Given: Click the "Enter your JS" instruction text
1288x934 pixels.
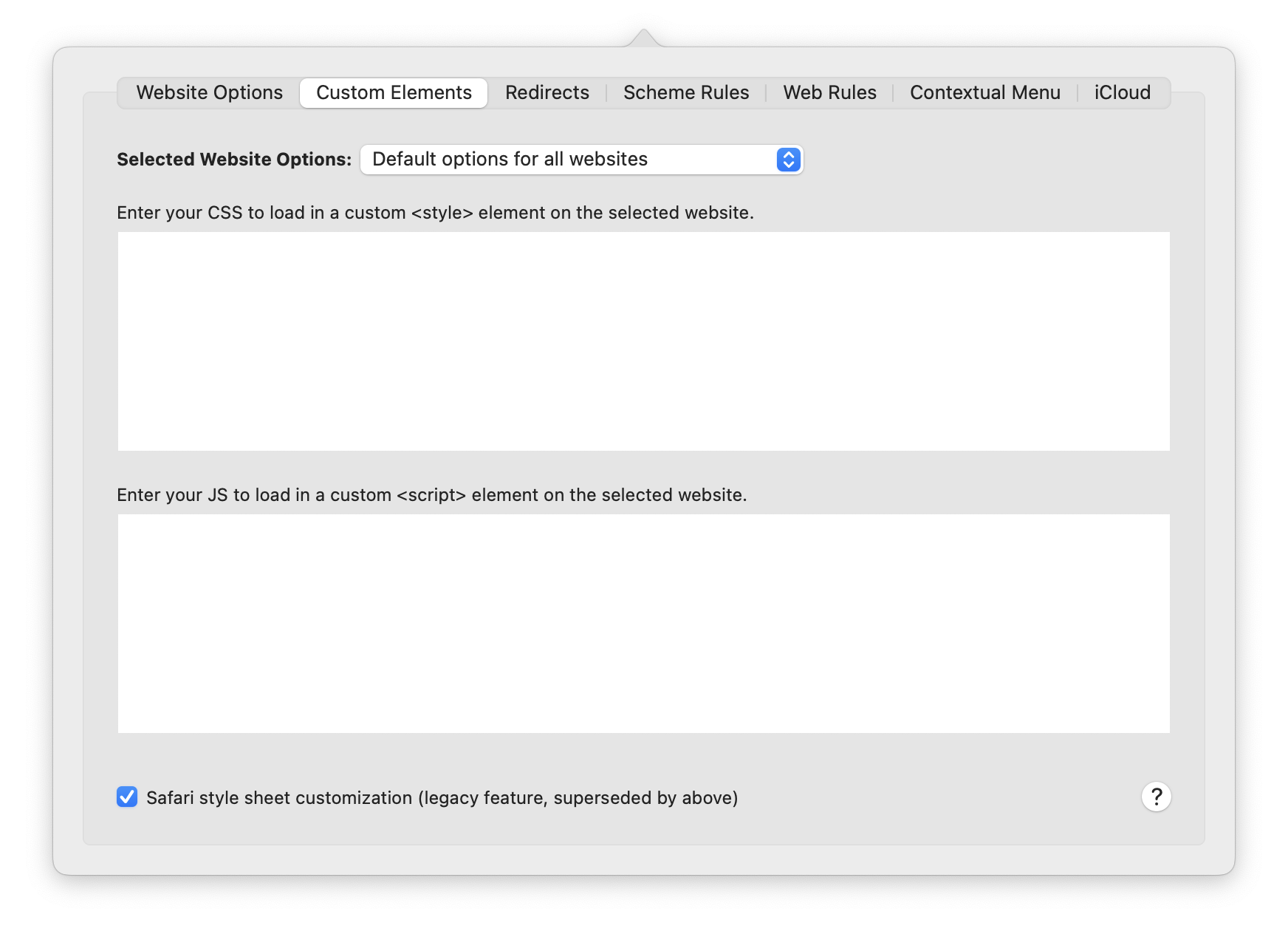Looking at the screenshot, I should click(x=431, y=495).
